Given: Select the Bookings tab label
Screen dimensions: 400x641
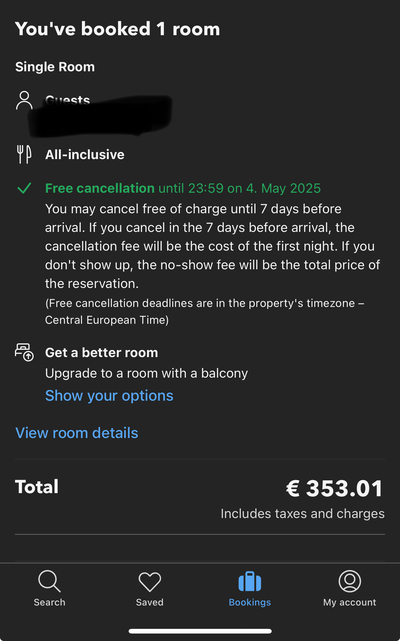Looking at the screenshot, I should tap(249, 603).
